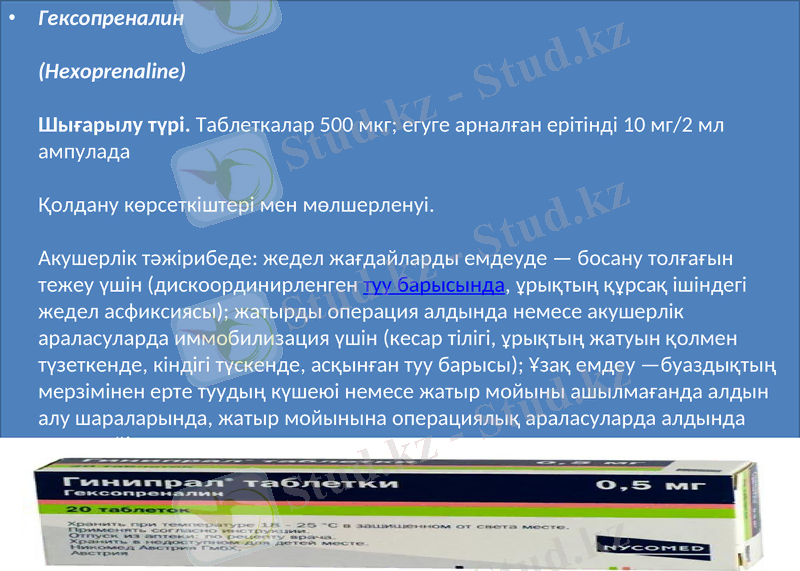This screenshot has height=571, width=800.
Task: Click 'Қолдану көрсеткіштері мен мөлшерленуі.' line
Action: (x=236, y=205)
